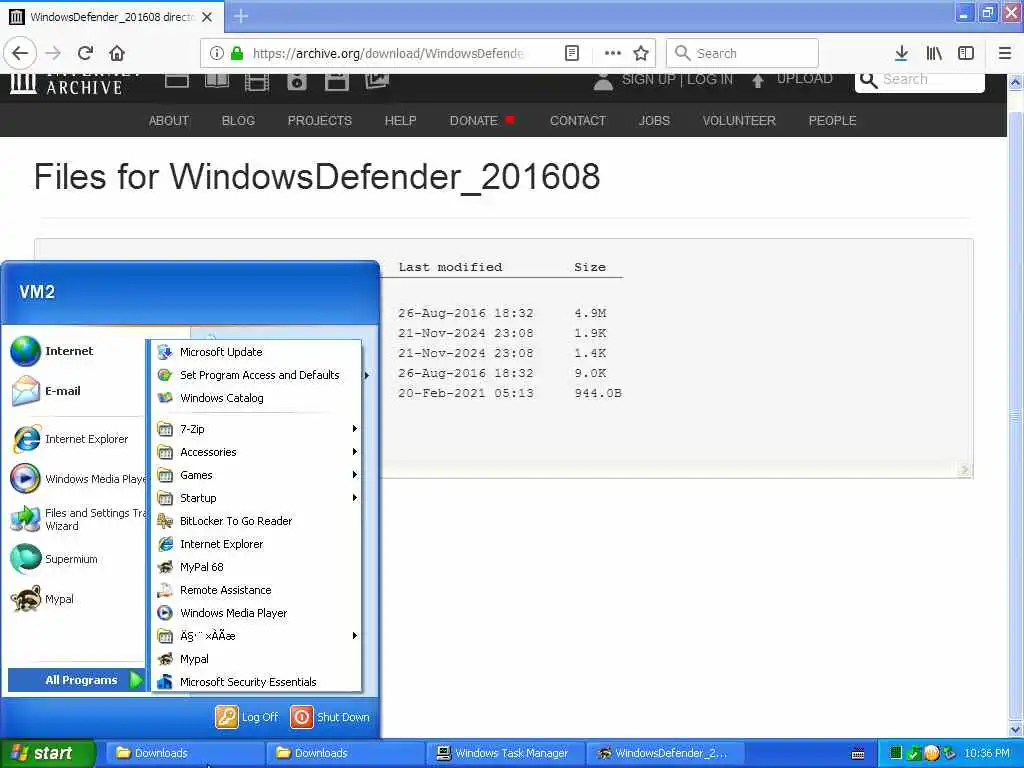Viewport: 1024px width, 768px height.
Task: Open the downloads arrow in toolbar
Action: click(901, 53)
